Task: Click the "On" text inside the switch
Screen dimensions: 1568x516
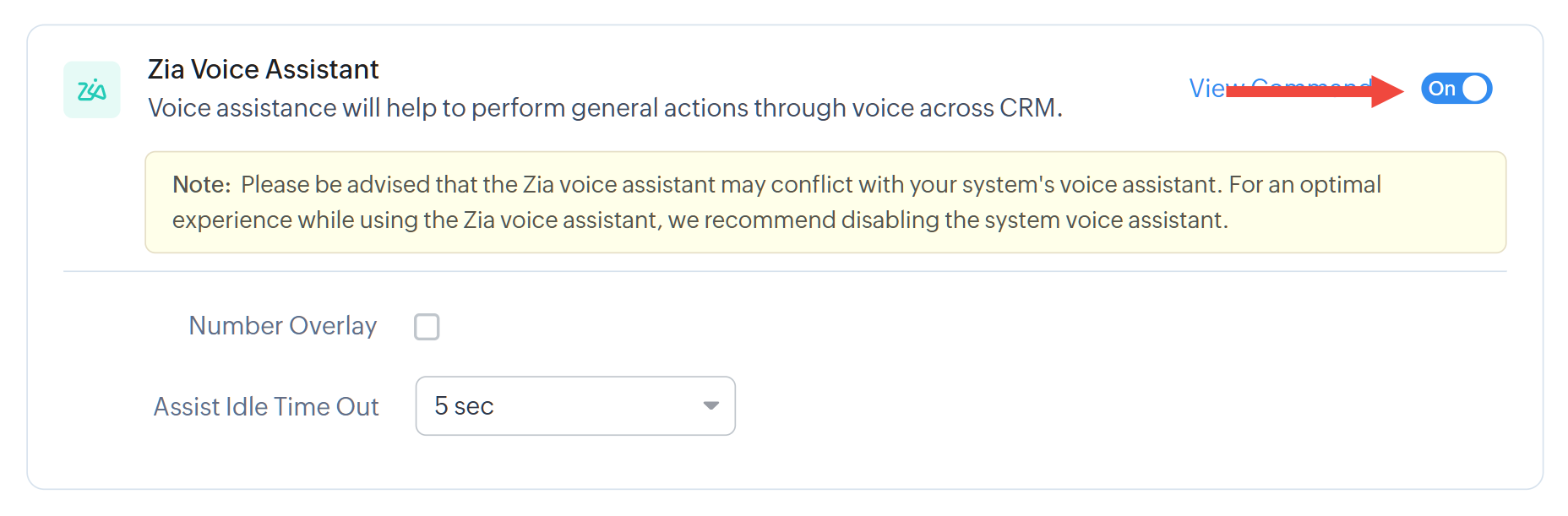Action: (1441, 89)
